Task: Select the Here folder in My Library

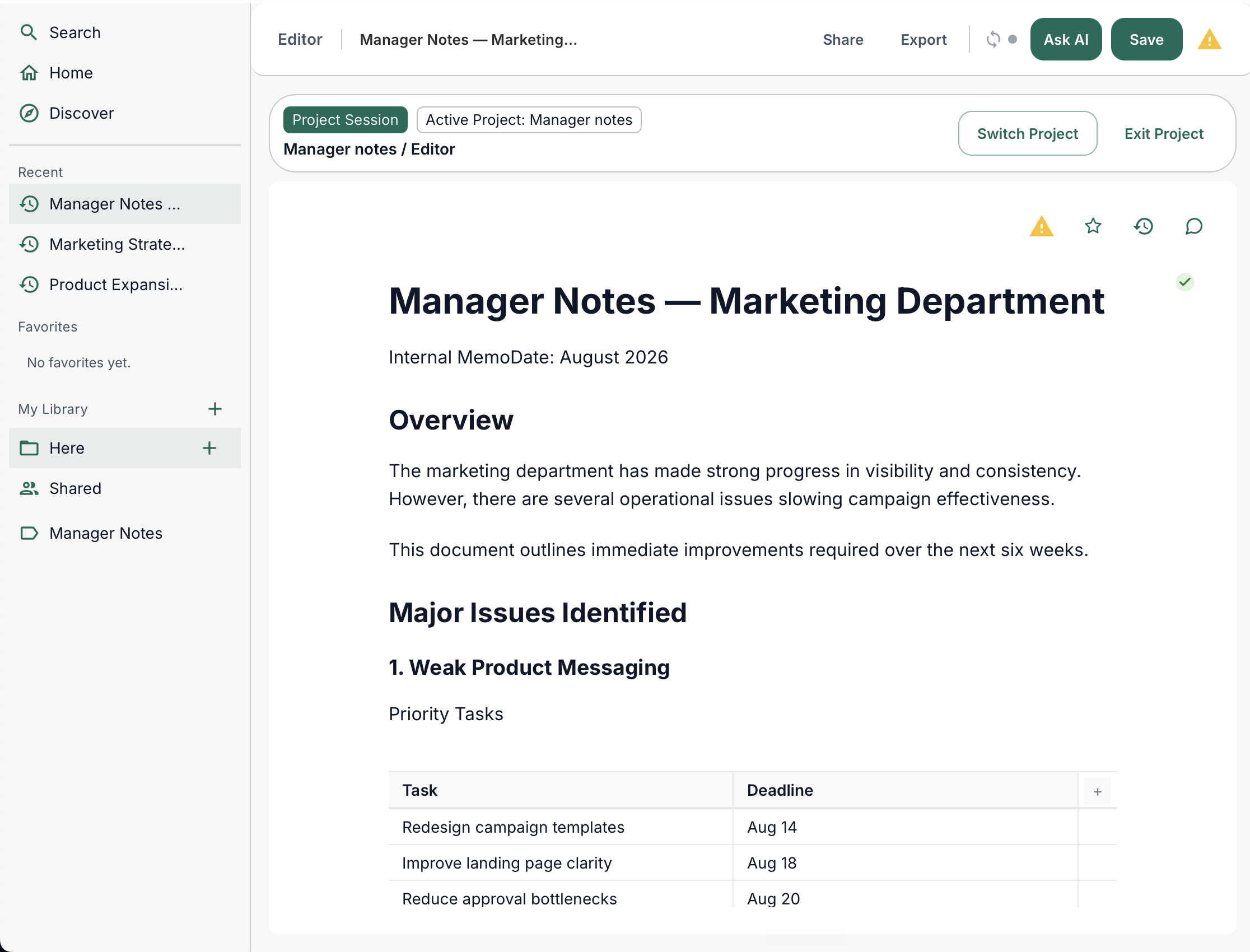Action: click(x=125, y=447)
